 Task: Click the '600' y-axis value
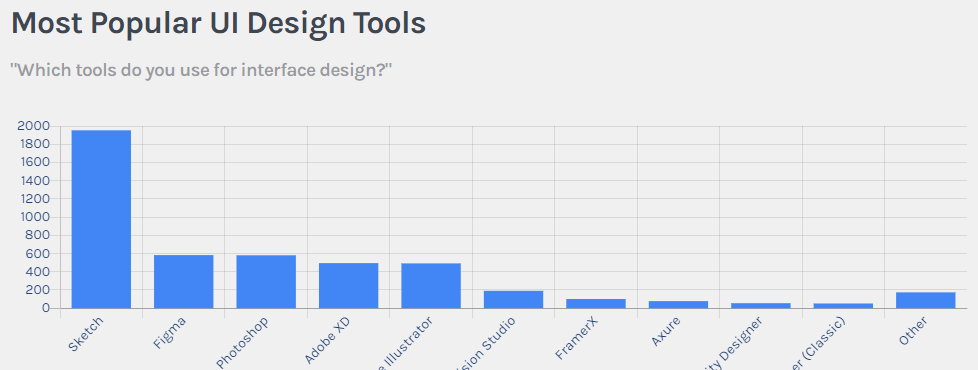coord(37,253)
